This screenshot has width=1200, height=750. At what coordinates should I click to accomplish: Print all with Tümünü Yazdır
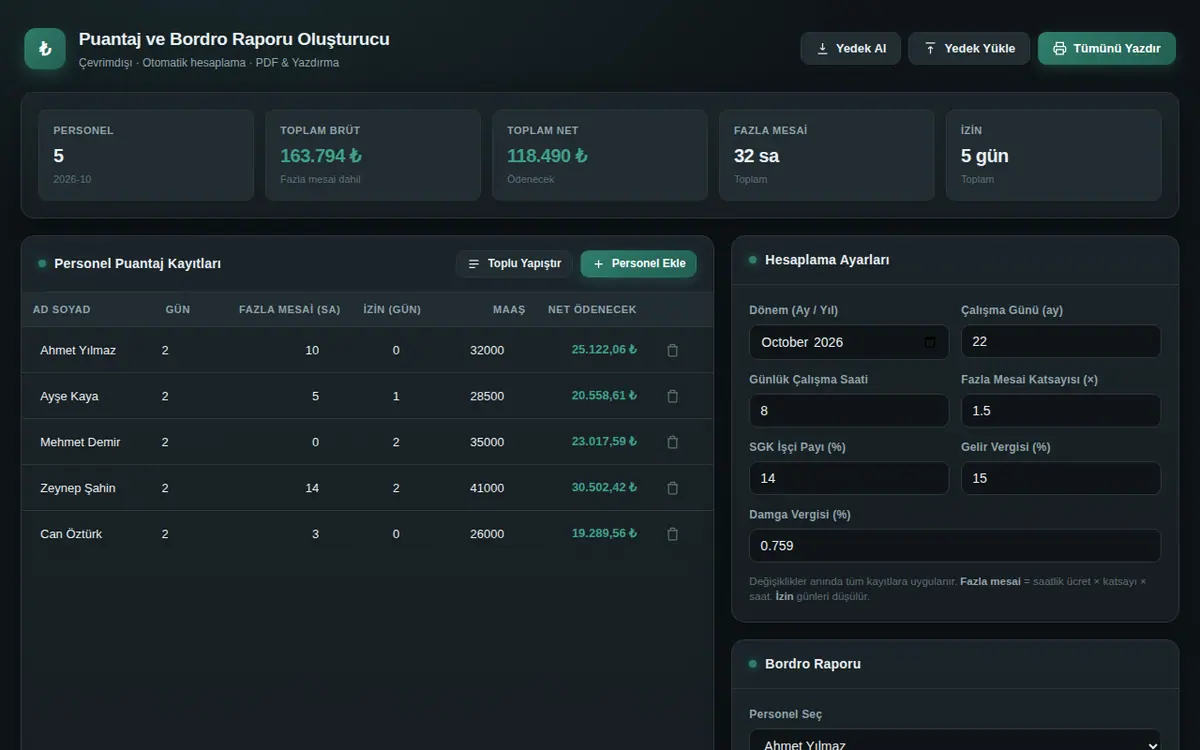(x=1107, y=48)
